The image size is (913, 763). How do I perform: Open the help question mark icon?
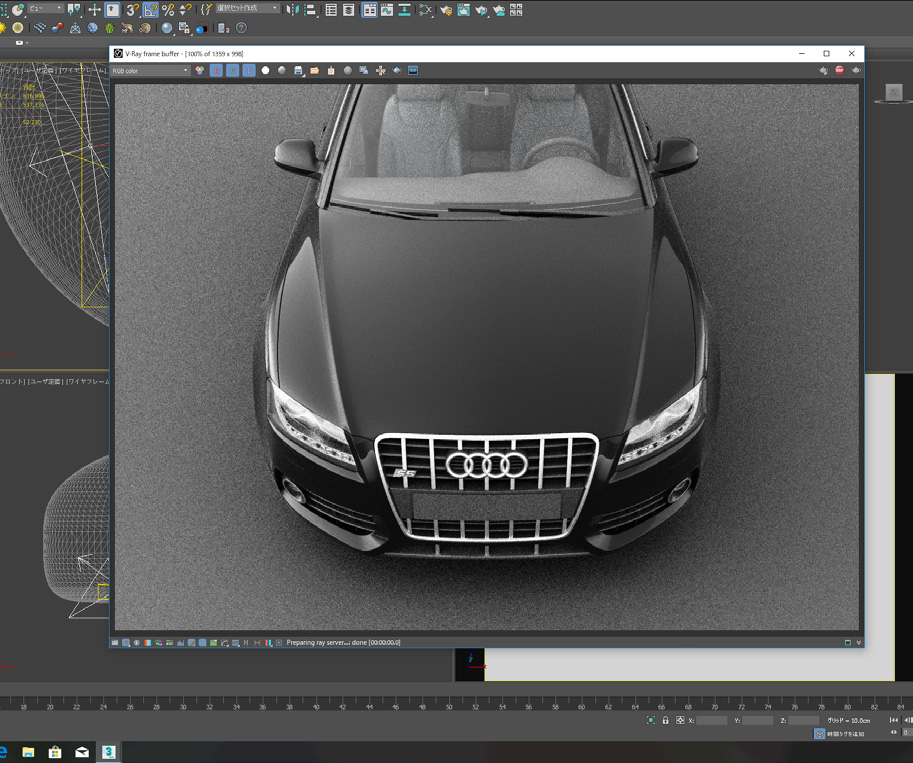241,29
